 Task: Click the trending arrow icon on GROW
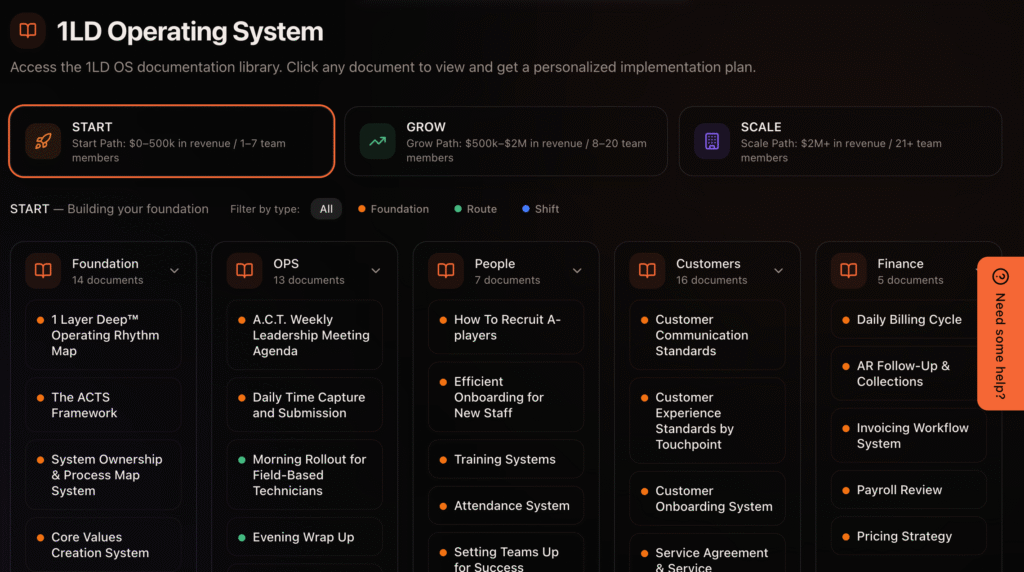[377, 142]
